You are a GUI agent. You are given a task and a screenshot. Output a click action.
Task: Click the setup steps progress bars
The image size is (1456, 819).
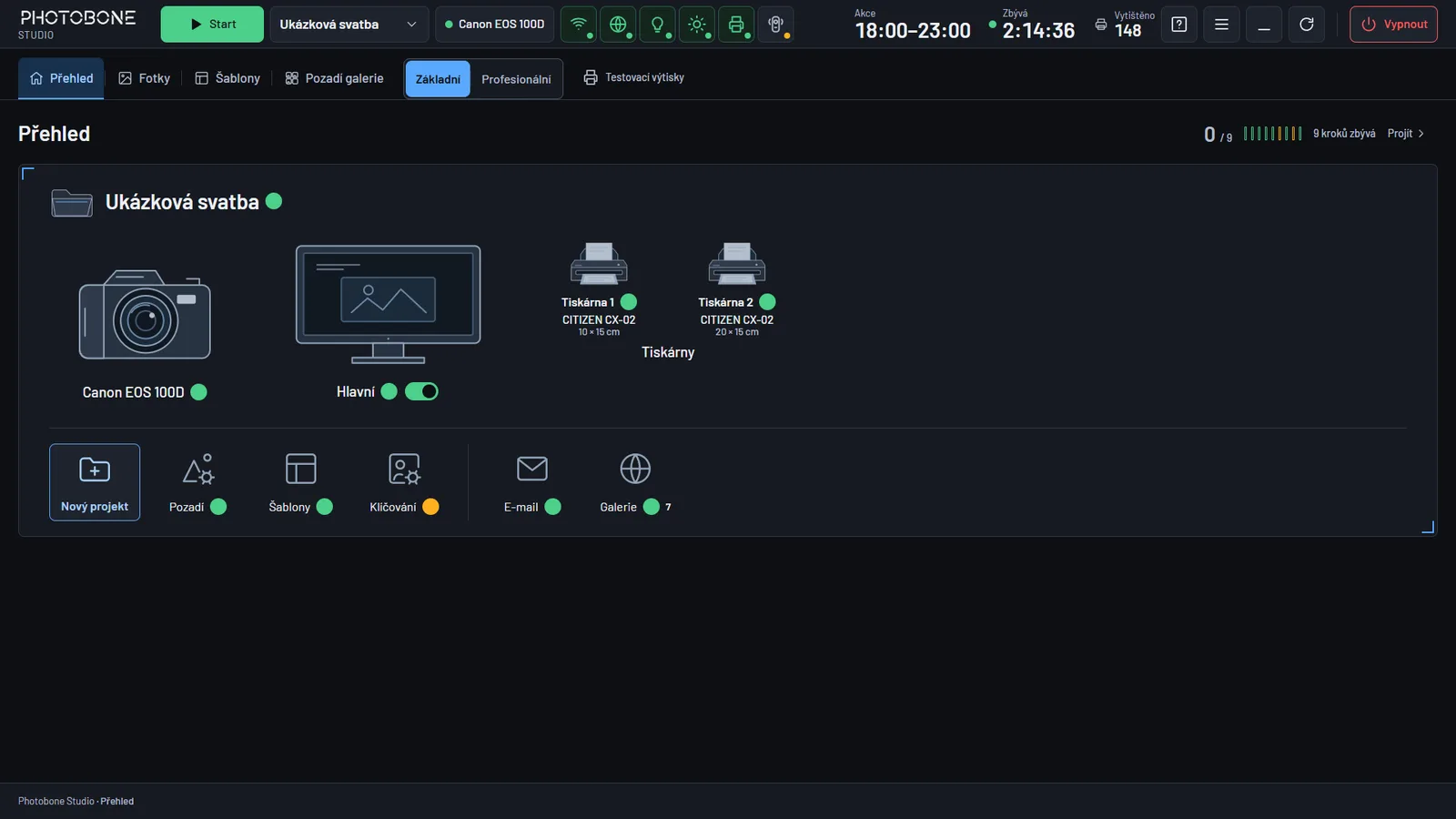pos(1272,134)
